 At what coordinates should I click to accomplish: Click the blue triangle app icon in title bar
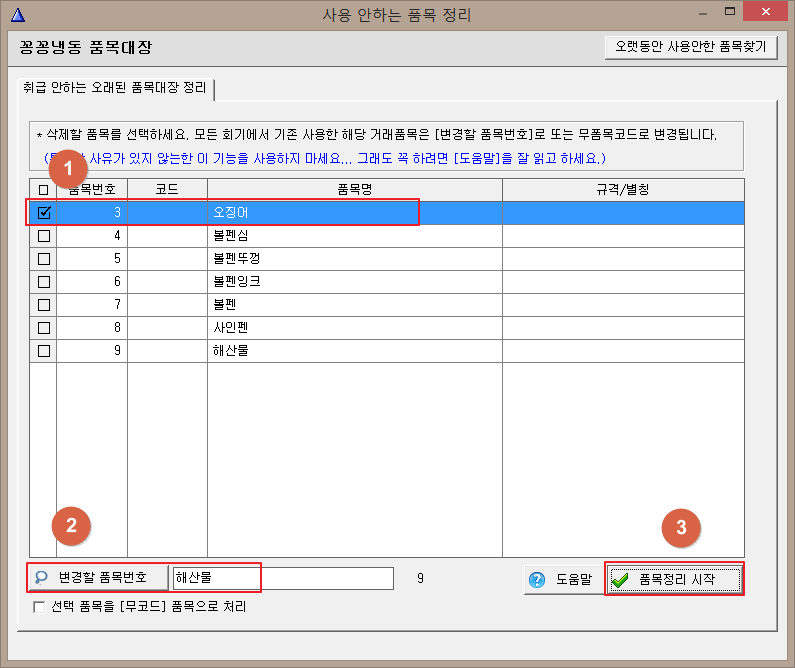coord(18,15)
